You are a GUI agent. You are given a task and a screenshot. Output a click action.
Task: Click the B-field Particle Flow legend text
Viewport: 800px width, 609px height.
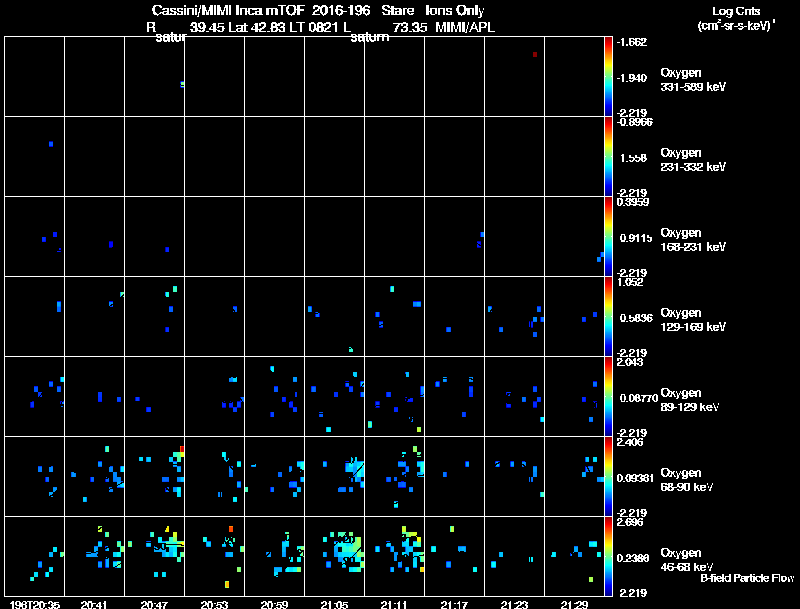tap(747, 578)
